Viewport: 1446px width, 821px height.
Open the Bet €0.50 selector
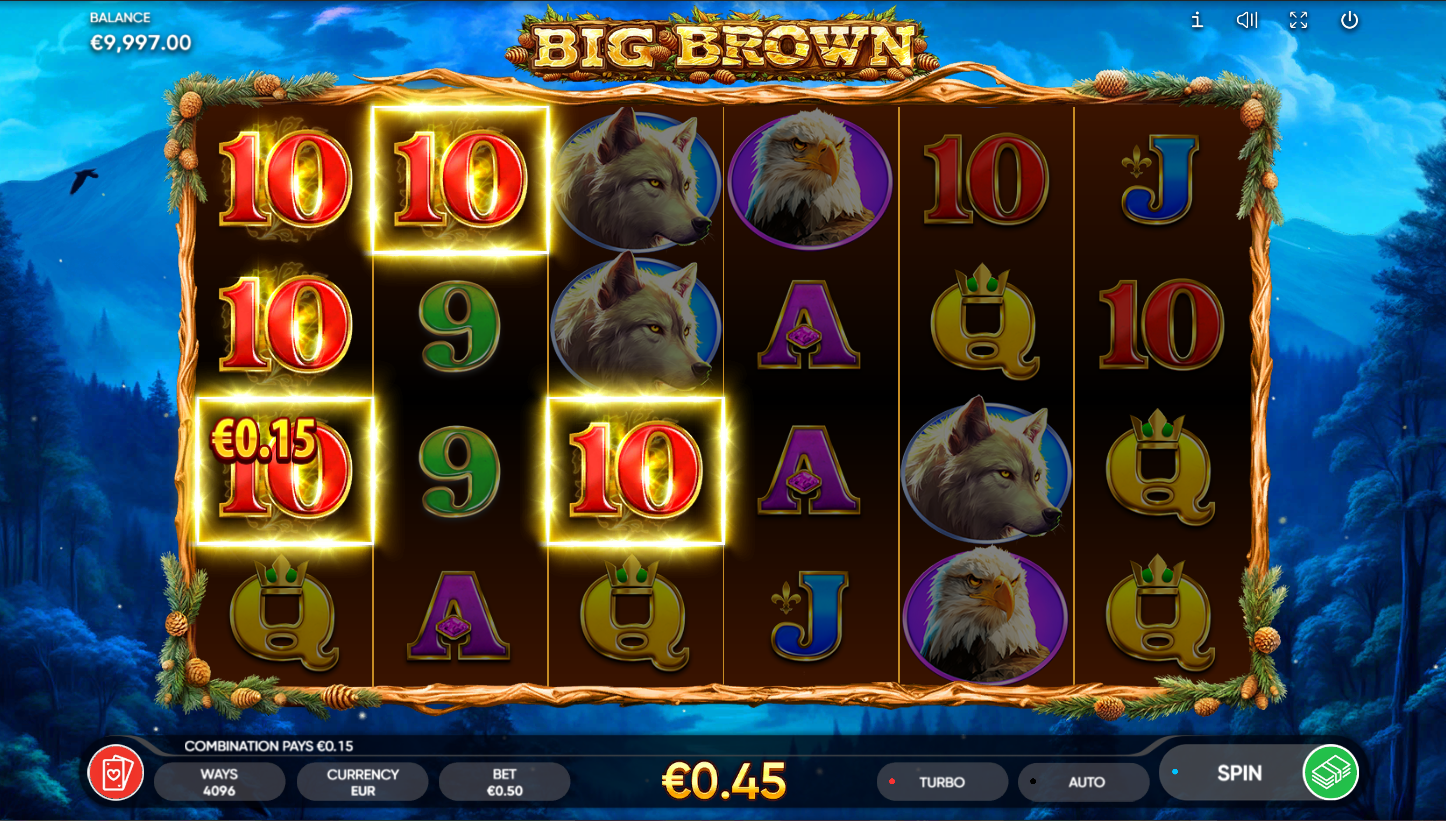505,782
